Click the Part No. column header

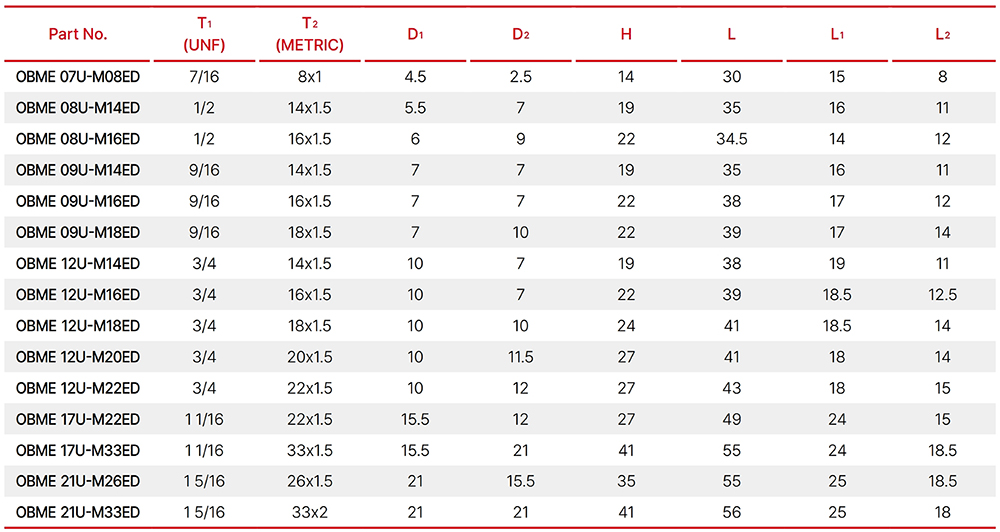click(x=78, y=34)
